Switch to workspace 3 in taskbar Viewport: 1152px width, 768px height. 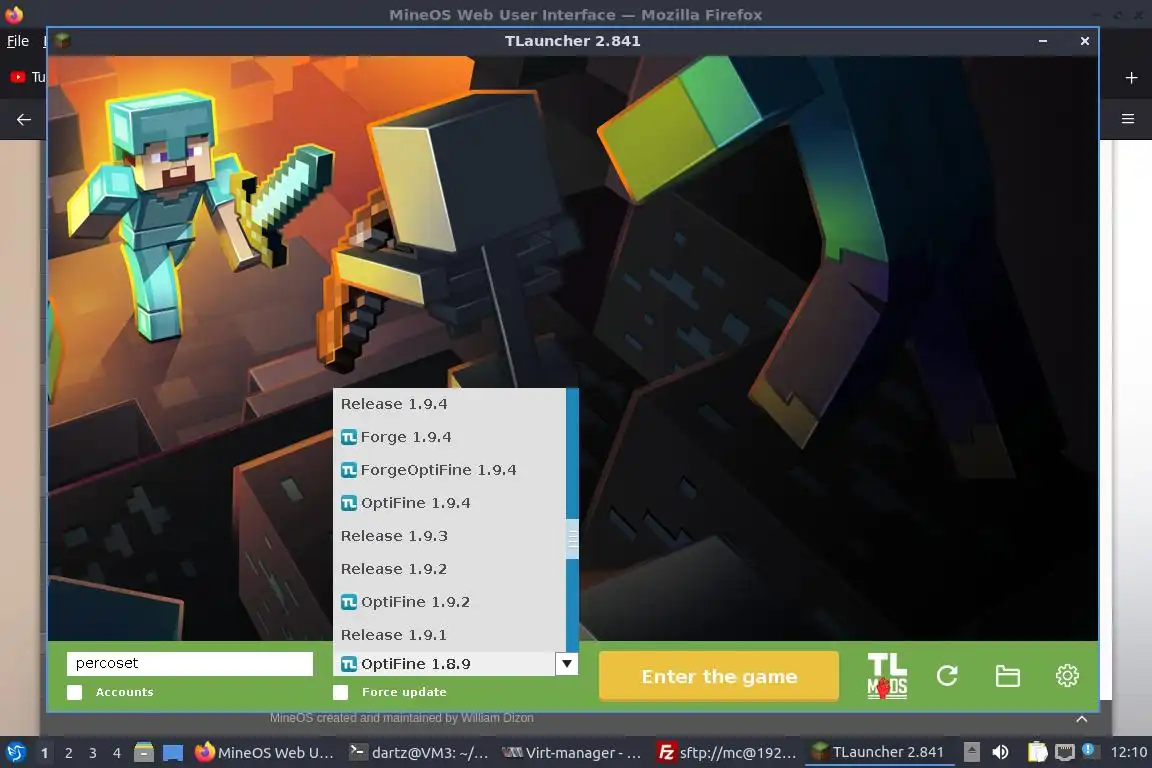coord(93,753)
